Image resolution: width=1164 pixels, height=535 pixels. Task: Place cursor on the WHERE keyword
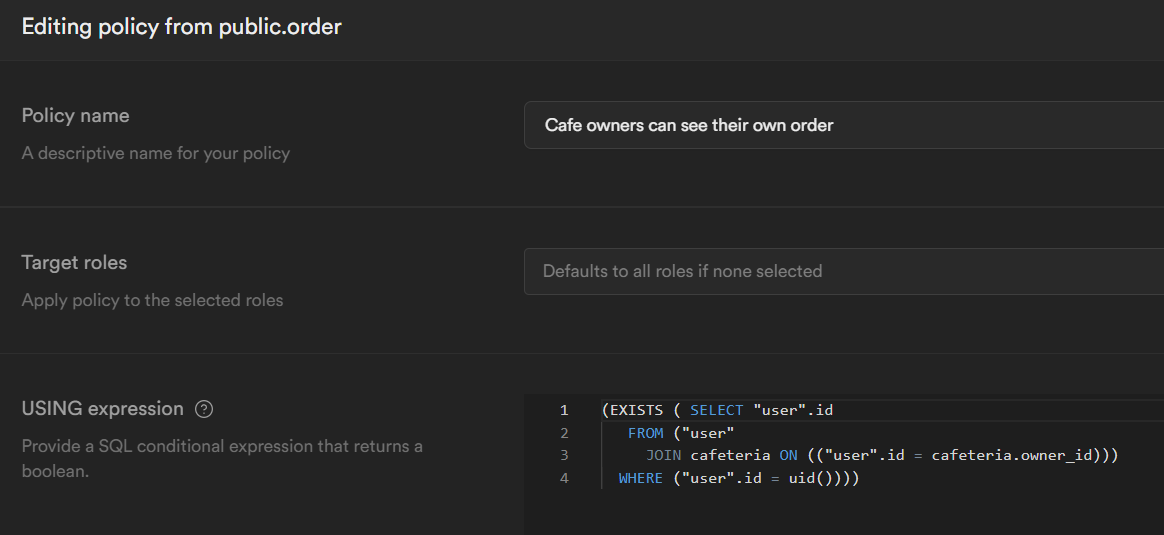tap(640, 478)
